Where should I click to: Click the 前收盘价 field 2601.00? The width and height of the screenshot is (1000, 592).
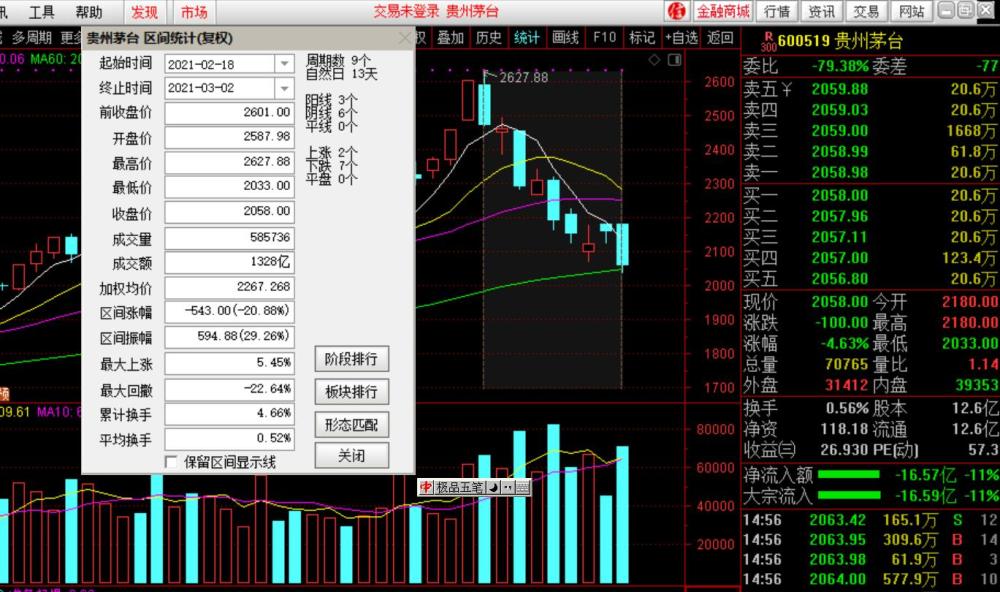[x=230, y=112]
